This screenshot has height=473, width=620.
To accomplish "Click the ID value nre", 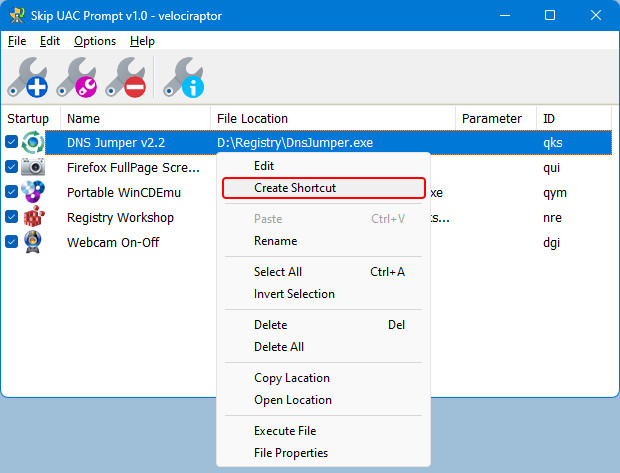I will coord(552,218).
